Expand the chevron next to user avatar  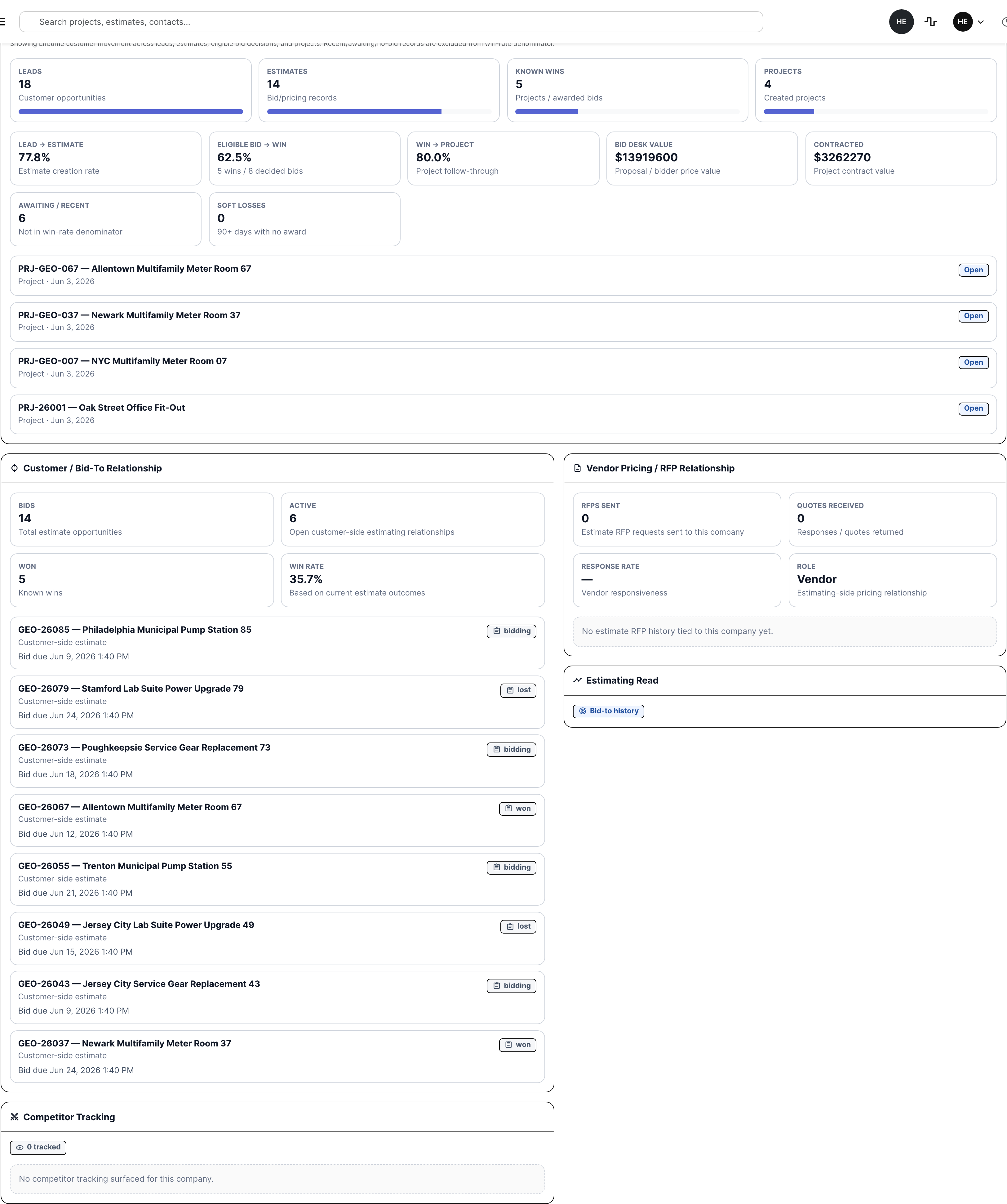[x=981, y=22]
